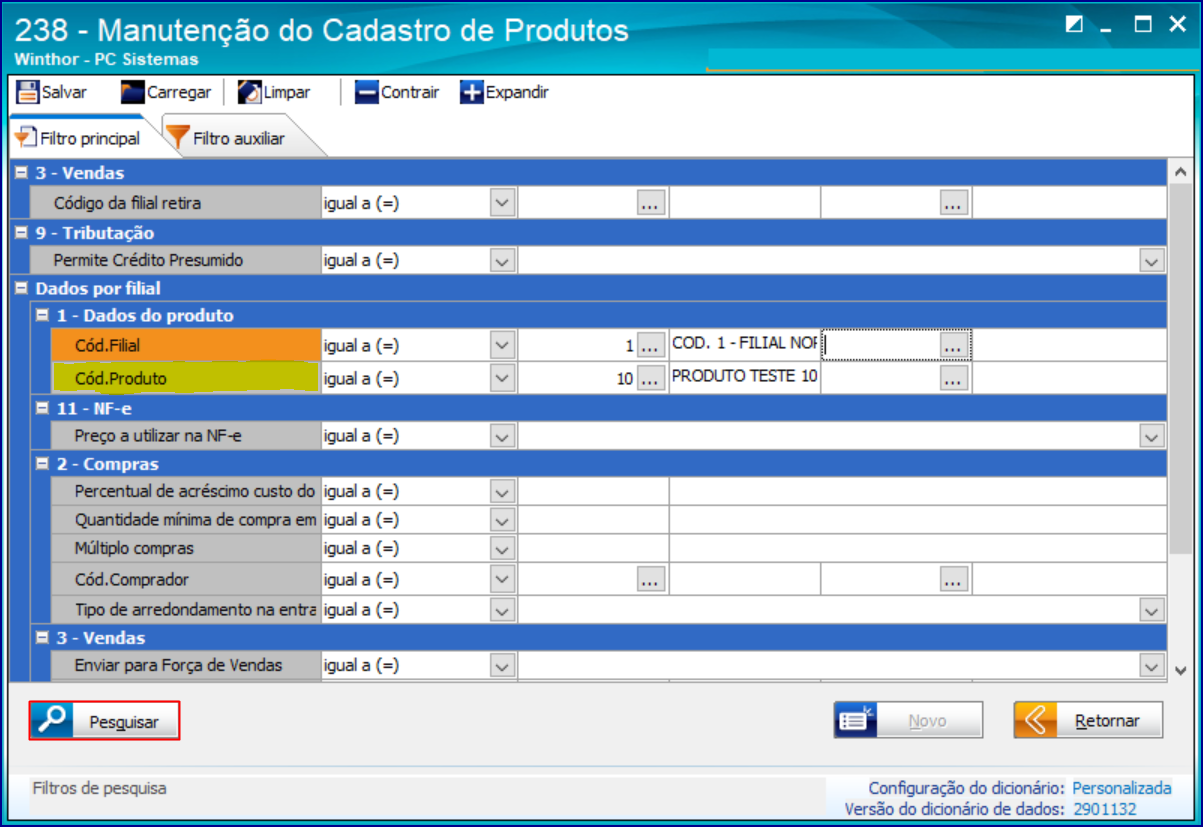The width and height of the screenshot is (1203, 827).
Task: Click second lookup button for Cód.Comprador
Action: 954,579
